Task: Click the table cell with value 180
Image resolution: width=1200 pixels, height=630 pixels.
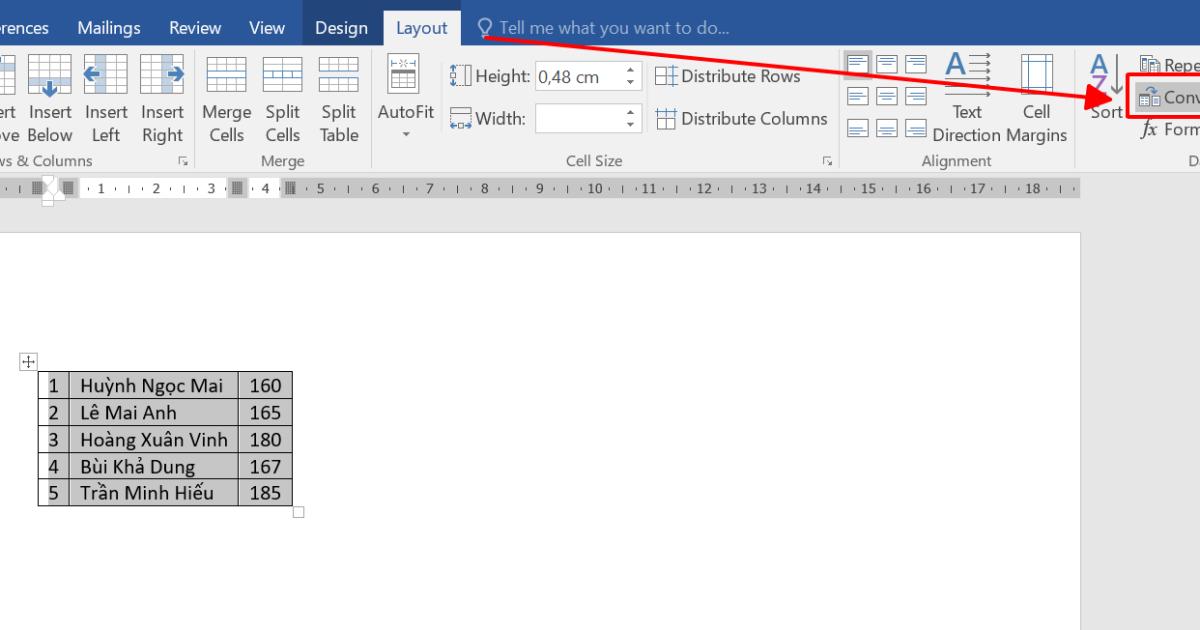Action: point(265,439)
